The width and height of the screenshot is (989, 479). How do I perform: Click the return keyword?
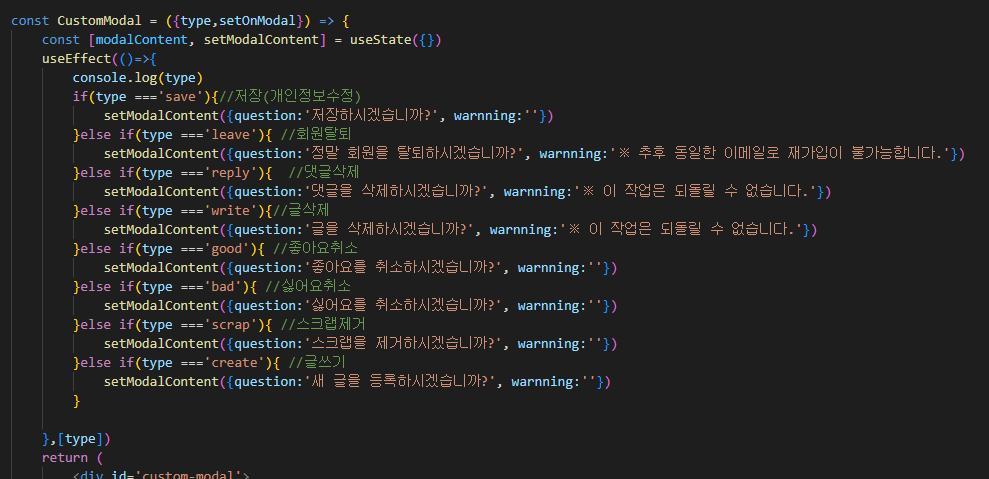point(65,457)
